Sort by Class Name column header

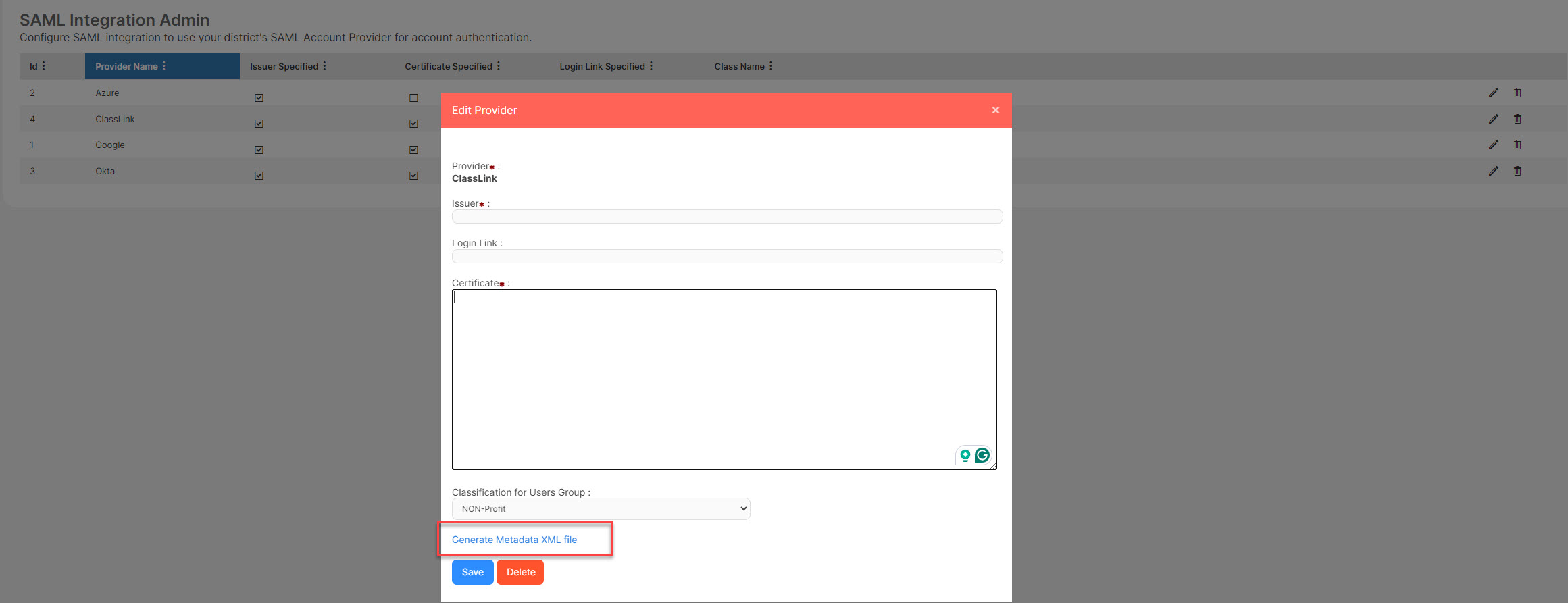[739, 66]
